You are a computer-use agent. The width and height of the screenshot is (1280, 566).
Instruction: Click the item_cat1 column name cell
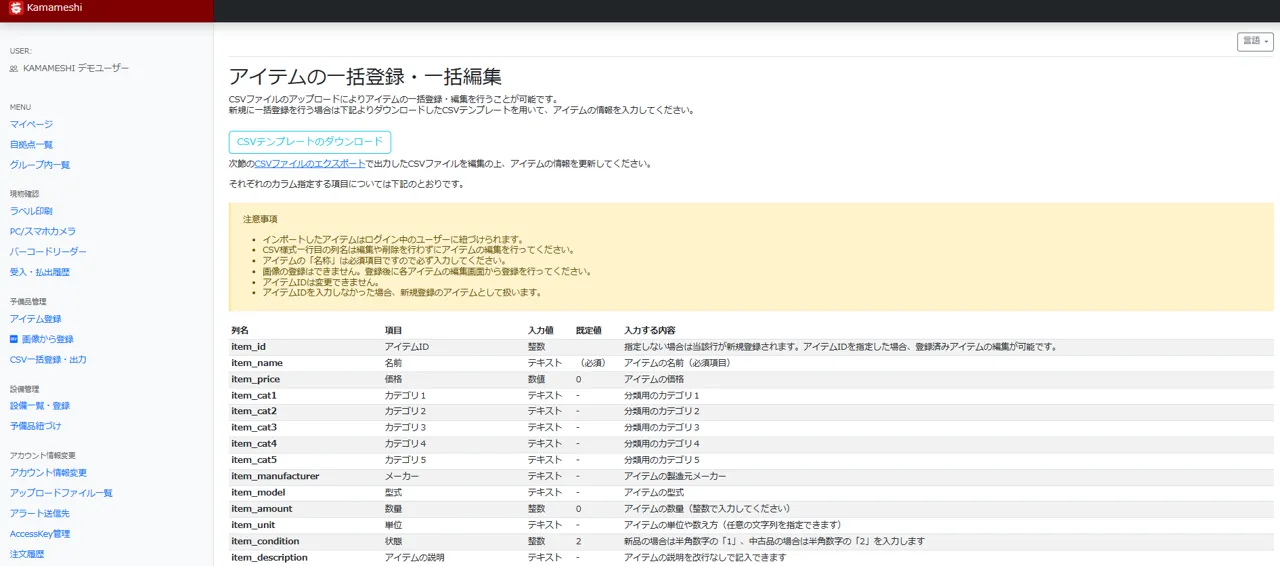[254, 395]
